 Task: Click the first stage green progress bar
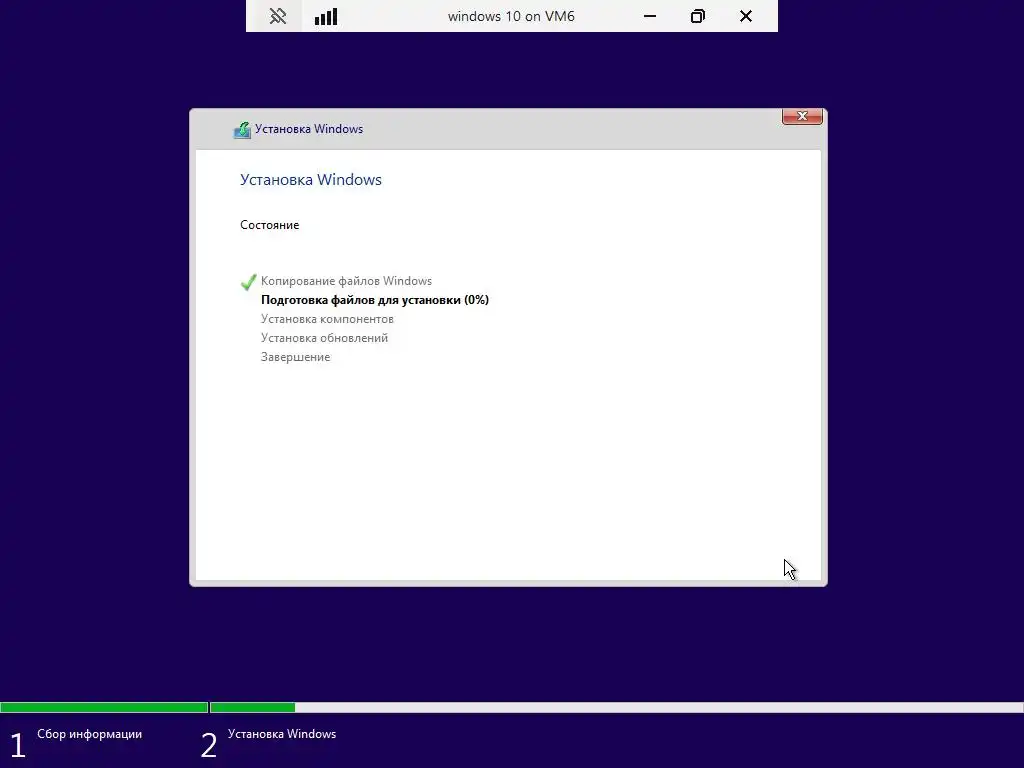point(104,707)
